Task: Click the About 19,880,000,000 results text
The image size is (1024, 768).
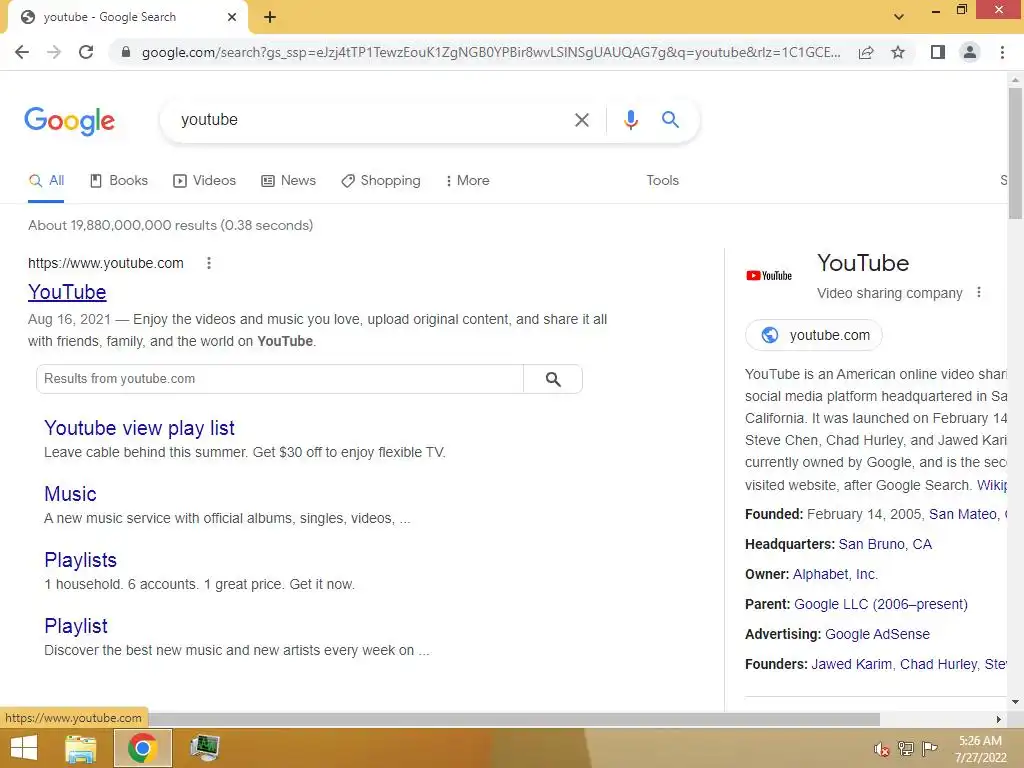Action: 170,225
